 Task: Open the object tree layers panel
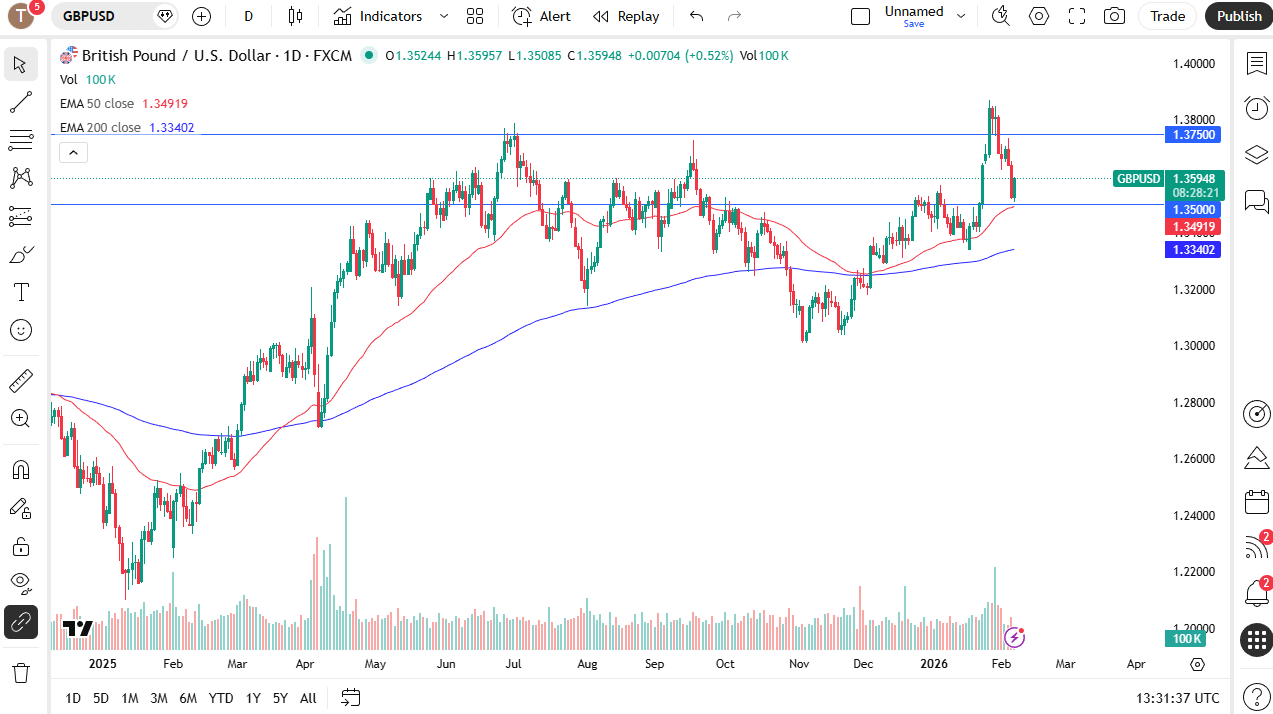pyautogui.click(x=1256, y=155)
